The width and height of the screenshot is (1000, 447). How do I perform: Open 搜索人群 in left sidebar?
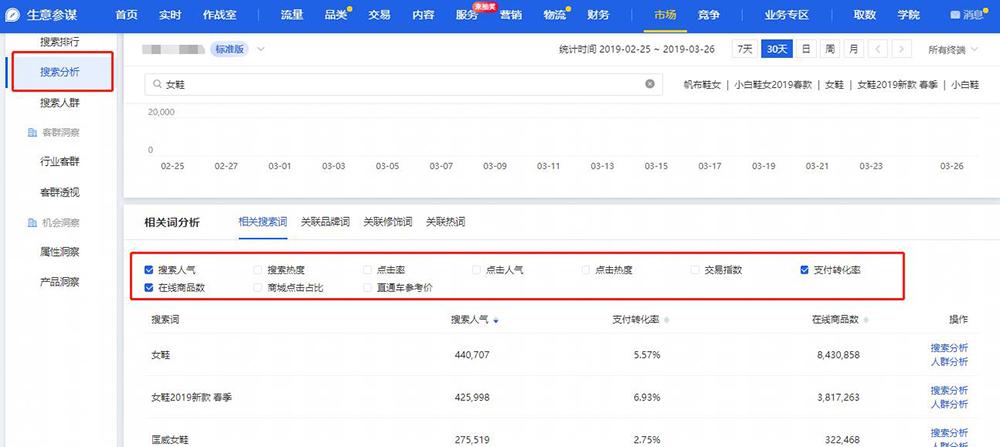60,102
